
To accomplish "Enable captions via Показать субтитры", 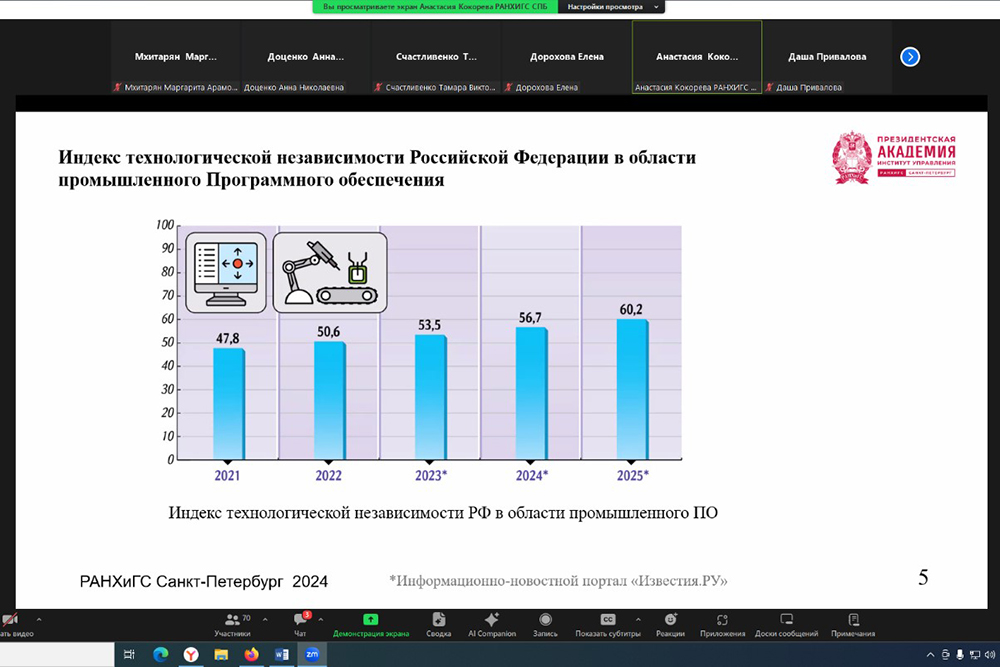I will 608,625.
